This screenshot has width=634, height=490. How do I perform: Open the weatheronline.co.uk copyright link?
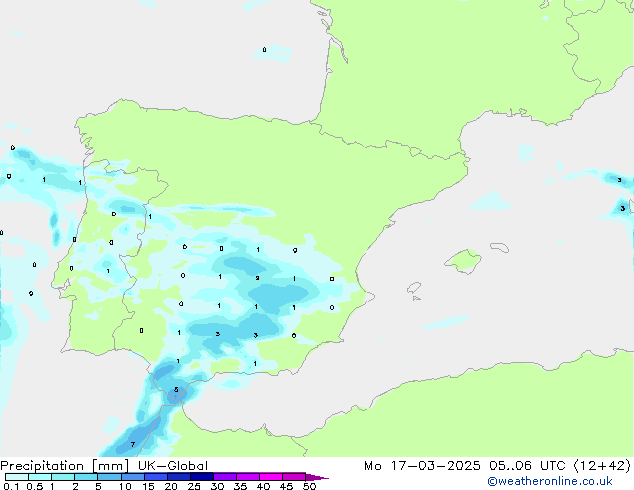pos(549,481)
